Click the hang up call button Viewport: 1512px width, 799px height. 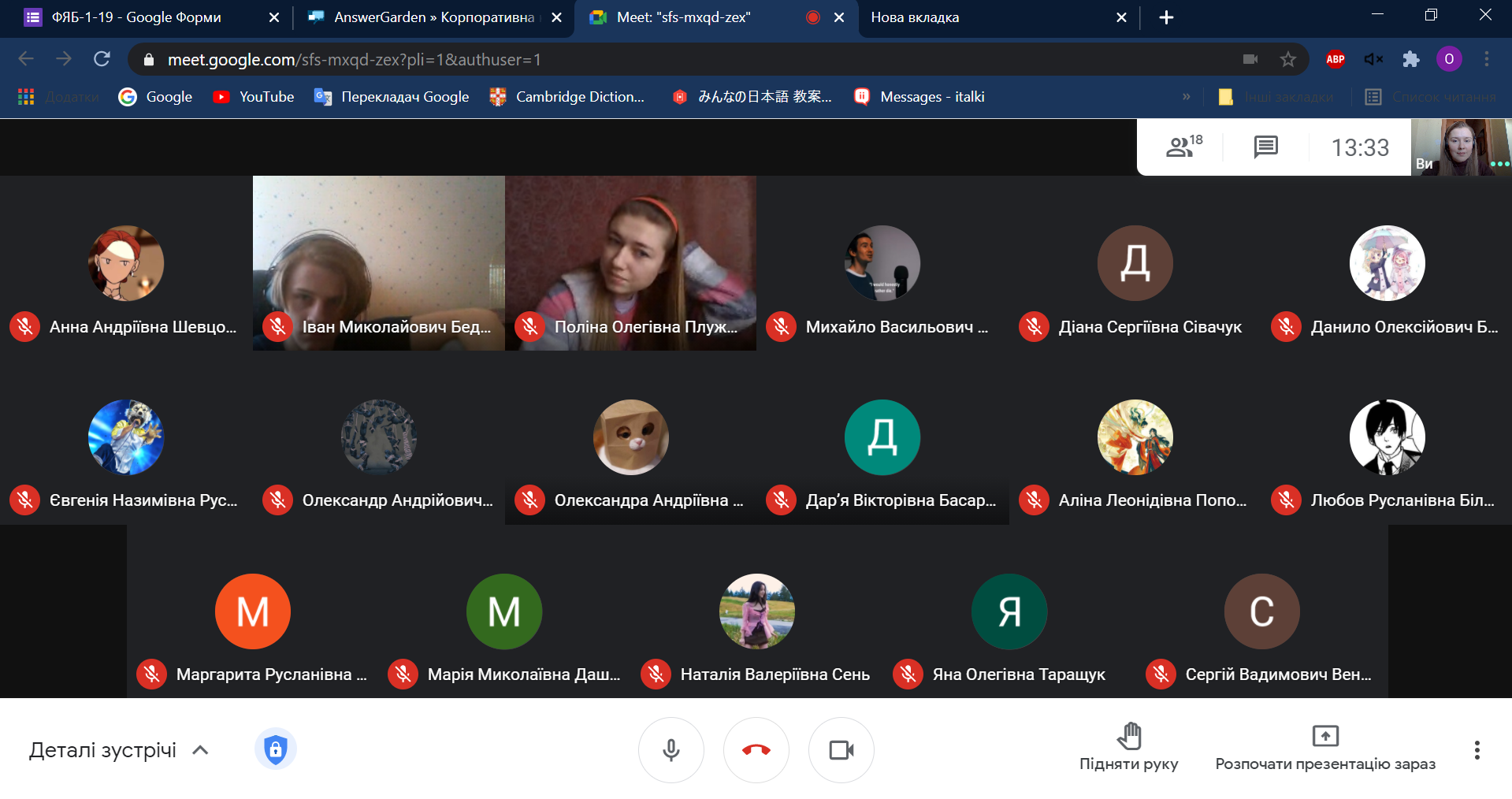tap(756, 750)
